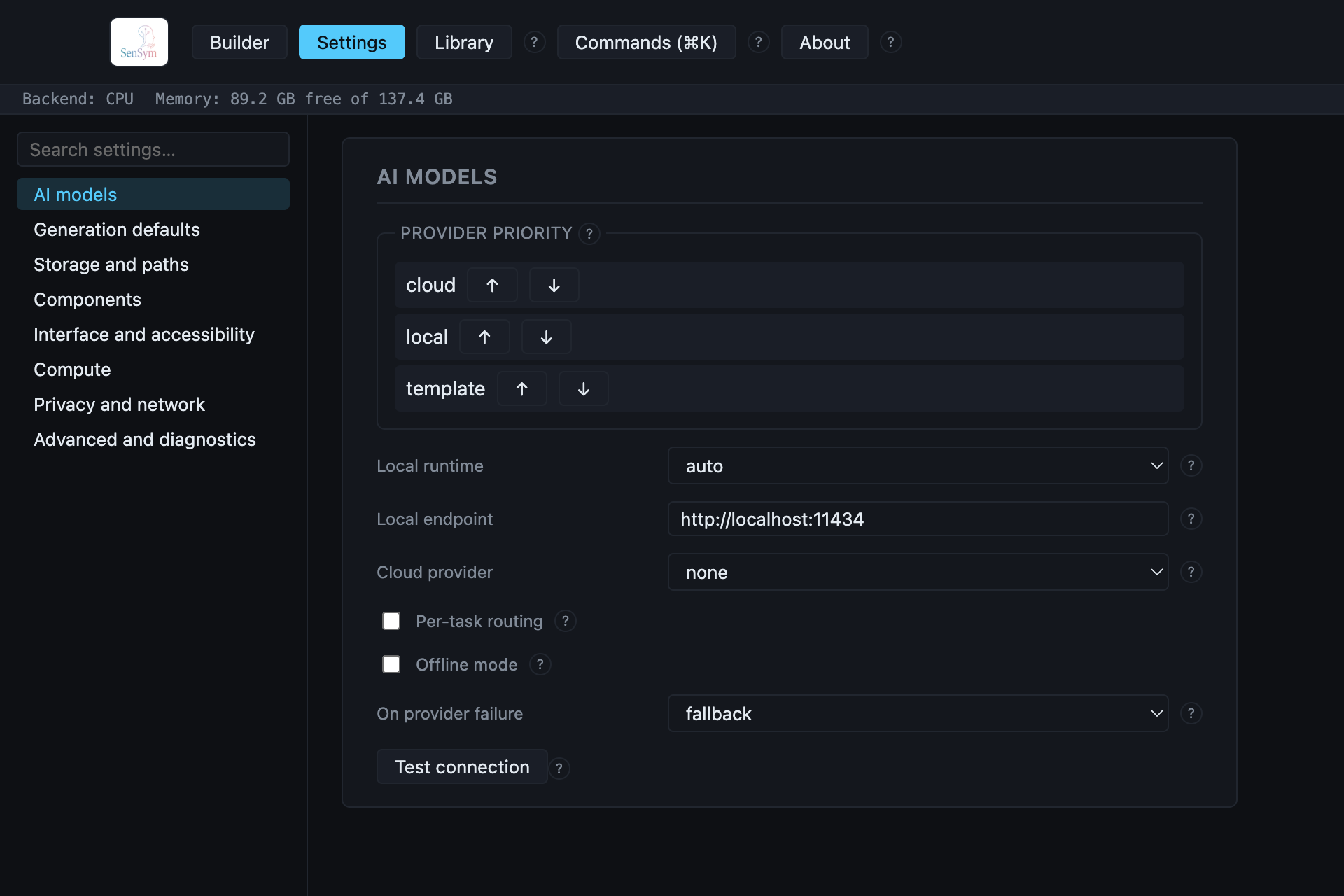This screenshot has height=896, width=1344.
Task: Open the About tab
Action: (825, 42)
